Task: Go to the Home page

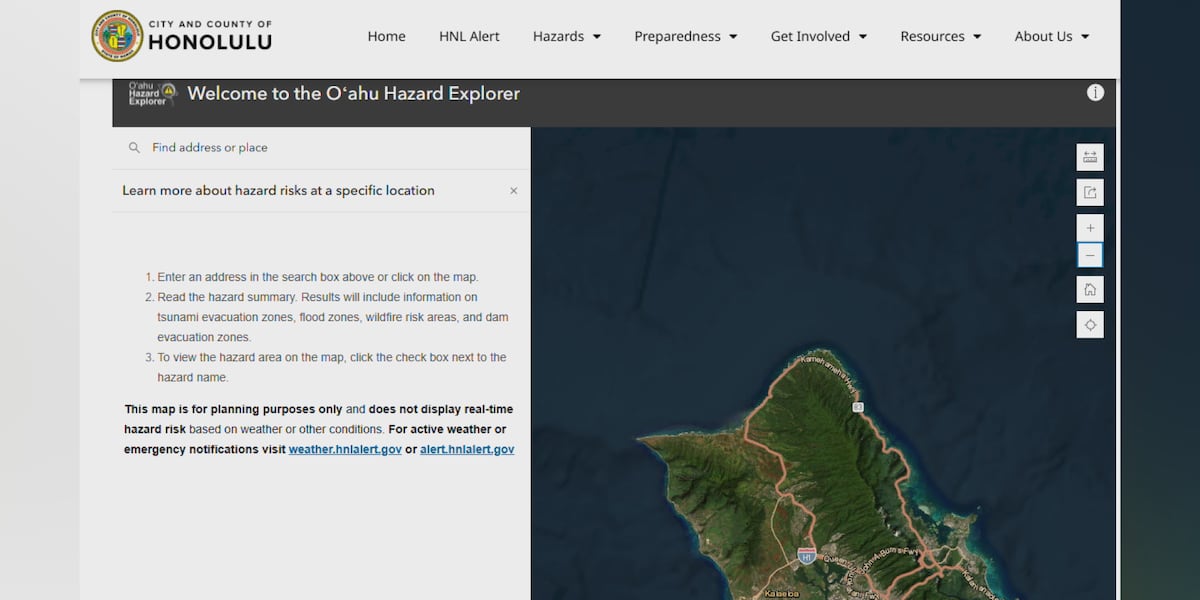Action: (386, 36)
